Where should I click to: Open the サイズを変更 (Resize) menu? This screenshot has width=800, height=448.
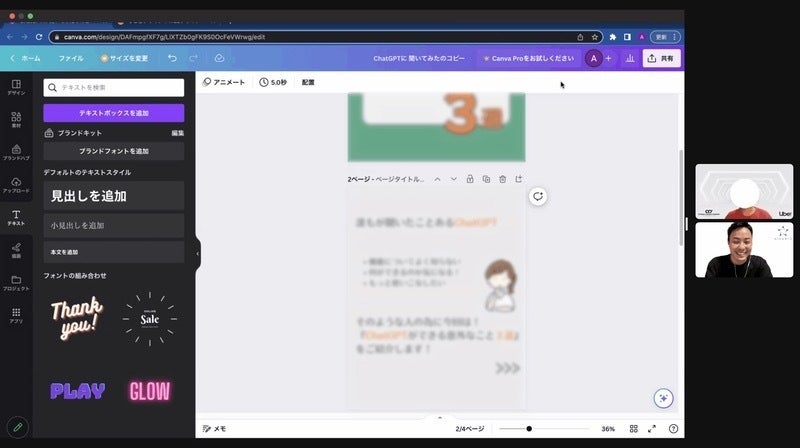(124, 58)
